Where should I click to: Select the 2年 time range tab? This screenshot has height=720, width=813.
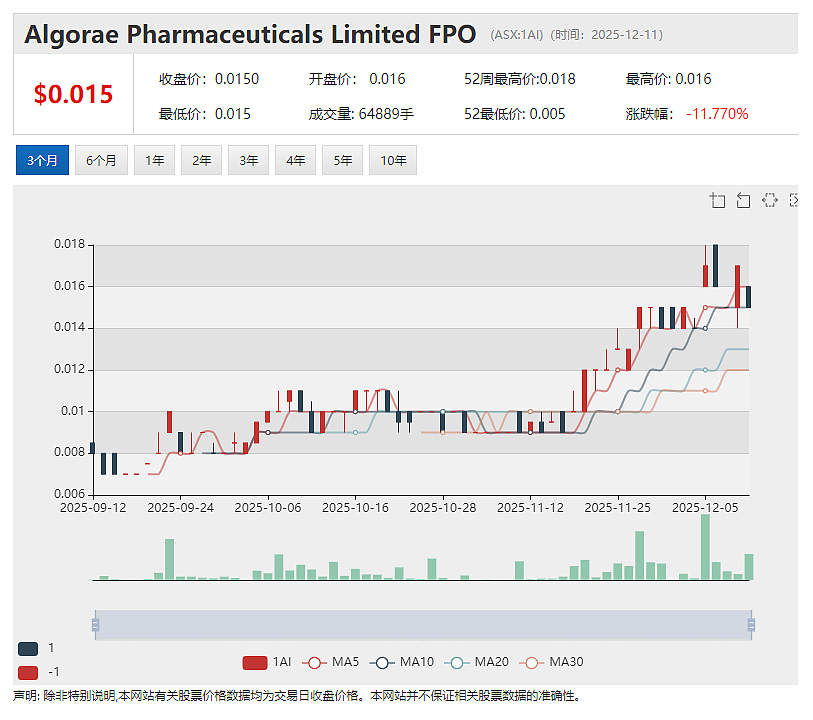(202, 160)
